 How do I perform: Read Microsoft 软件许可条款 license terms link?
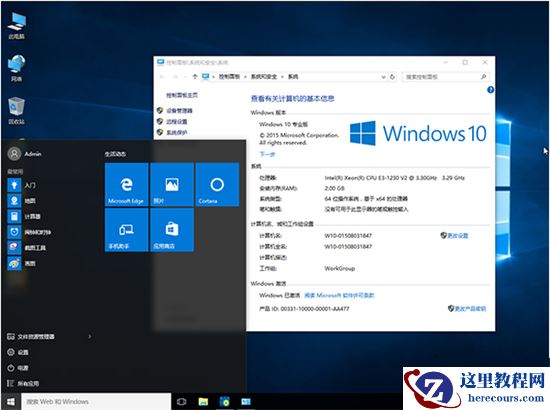[x=339, y=295]
